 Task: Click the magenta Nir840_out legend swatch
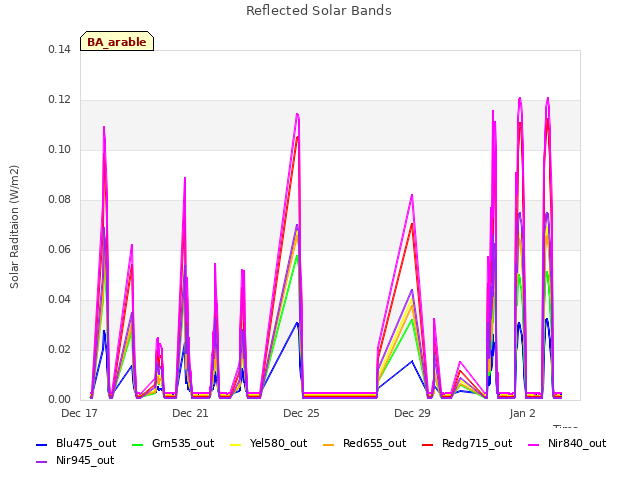[534, 444]
